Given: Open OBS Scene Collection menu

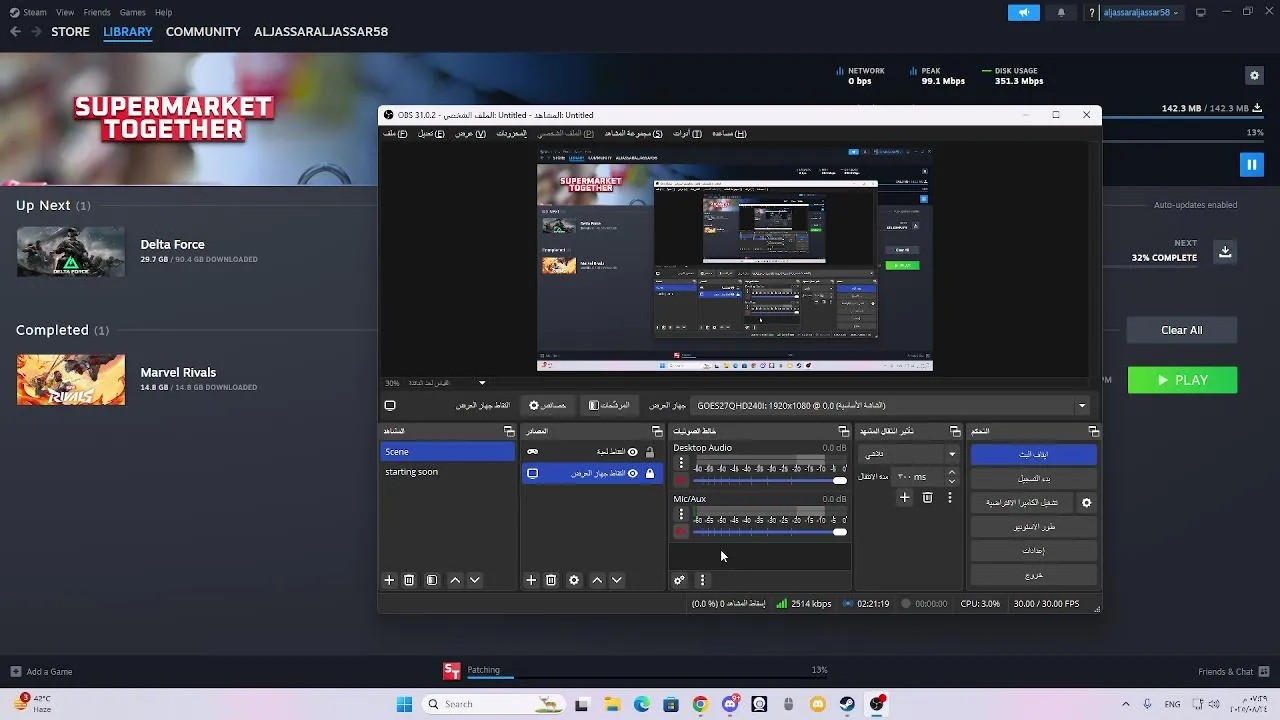Looking at the screenshot, I should (633, 134).
